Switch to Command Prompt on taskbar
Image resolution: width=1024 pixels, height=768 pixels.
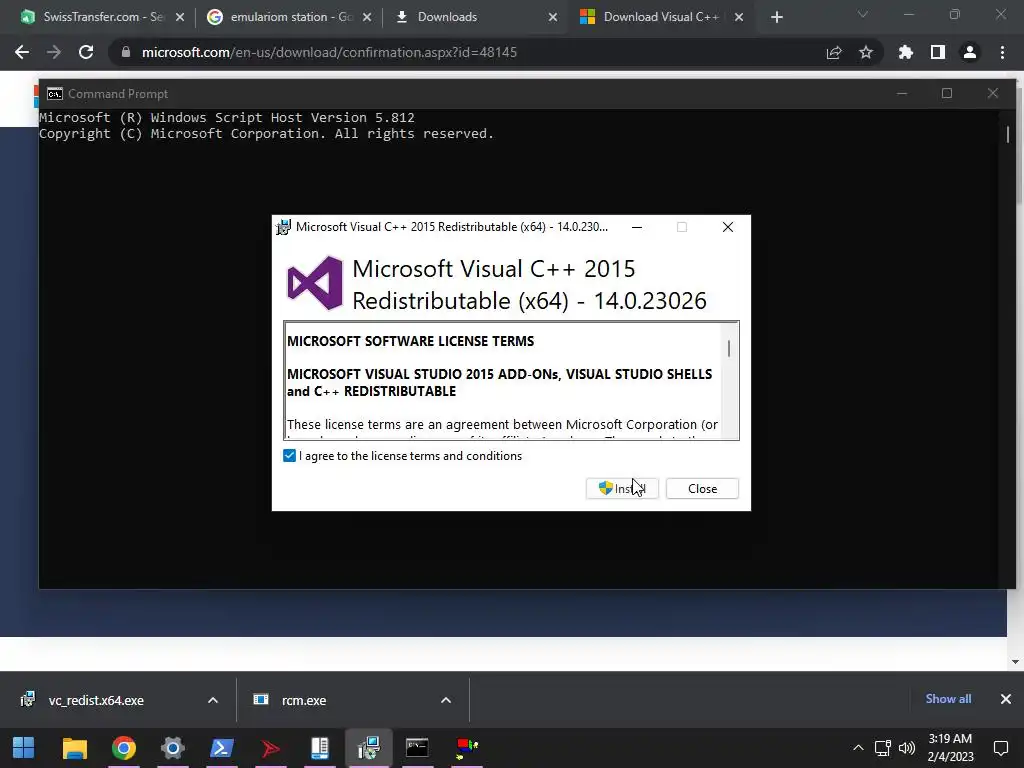point(417,748)
